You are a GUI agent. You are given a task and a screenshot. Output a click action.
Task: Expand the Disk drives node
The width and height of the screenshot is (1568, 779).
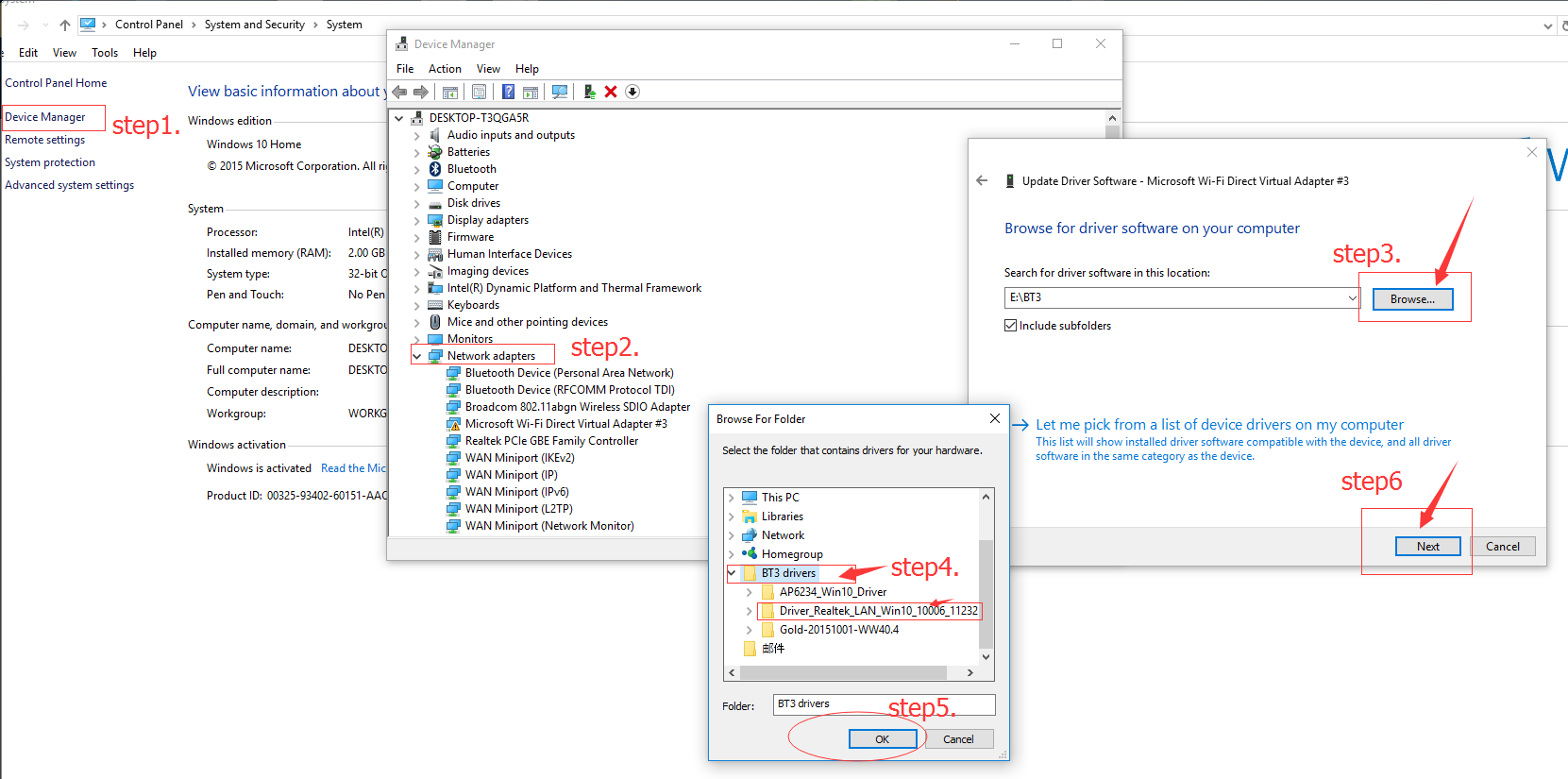click(x=417, y=203)
